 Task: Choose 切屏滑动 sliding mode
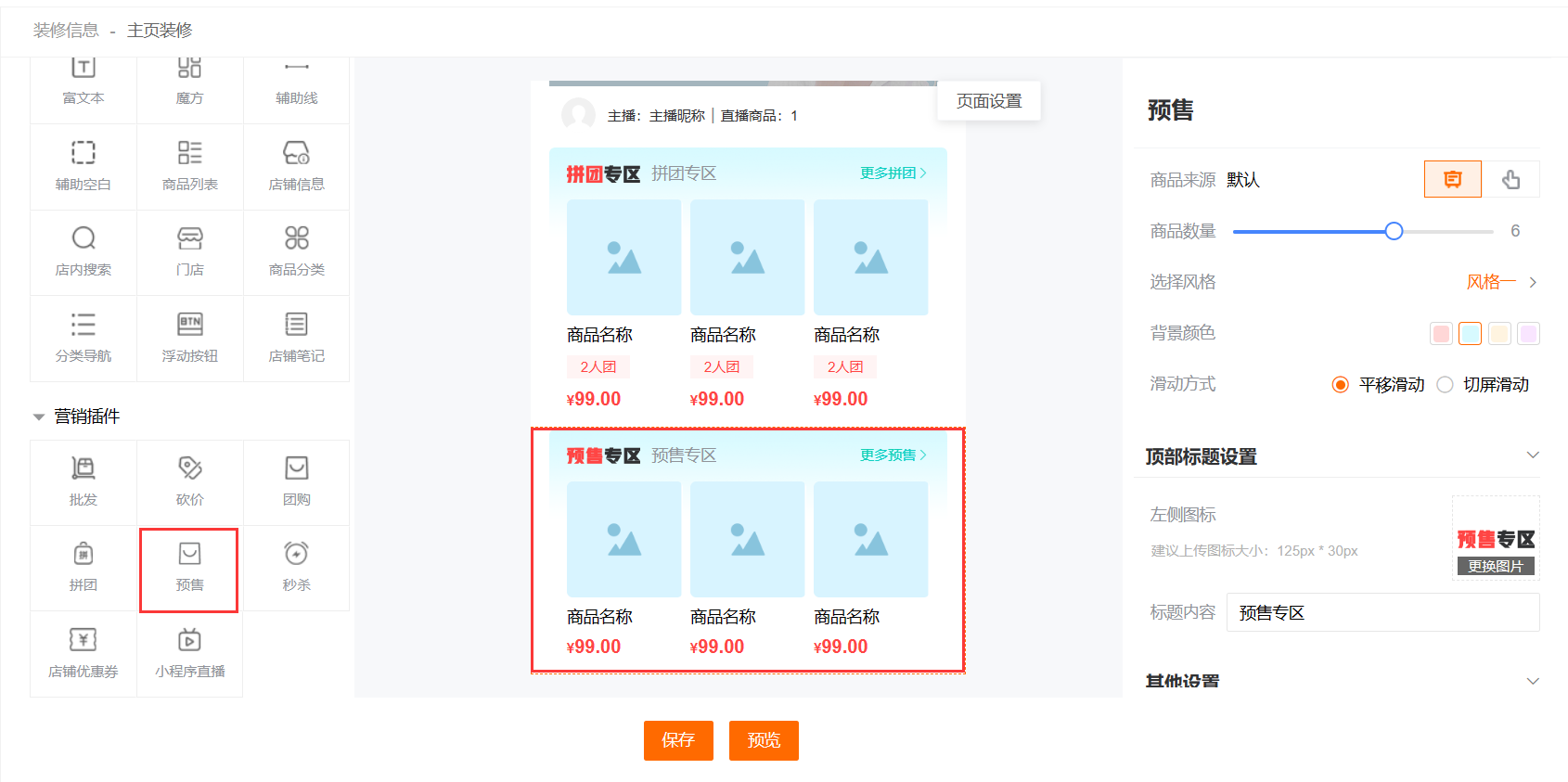tap(1445, 384)
